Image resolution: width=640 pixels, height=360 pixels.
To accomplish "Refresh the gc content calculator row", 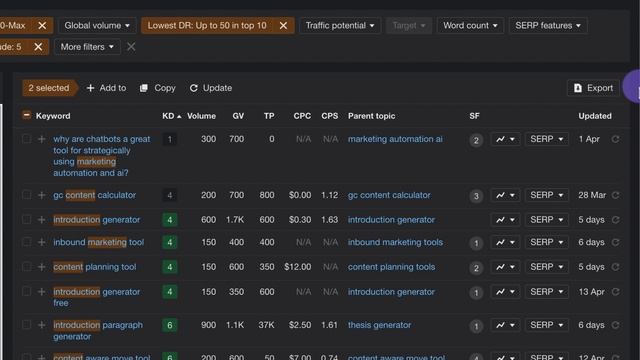I will coord(616,196).
